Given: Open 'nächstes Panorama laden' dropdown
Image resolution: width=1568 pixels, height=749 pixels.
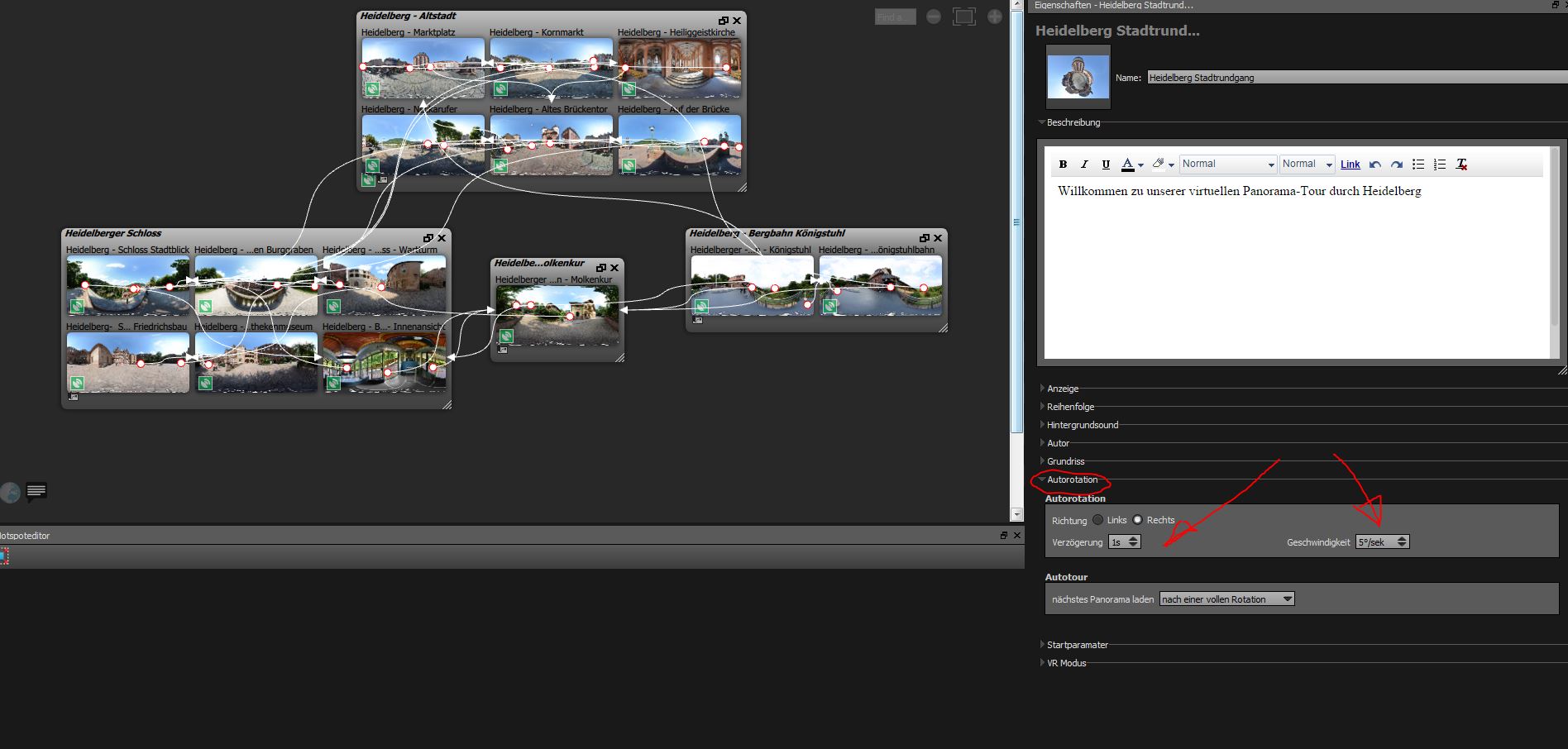Looking at the screenshot, I should [1226, 599].
